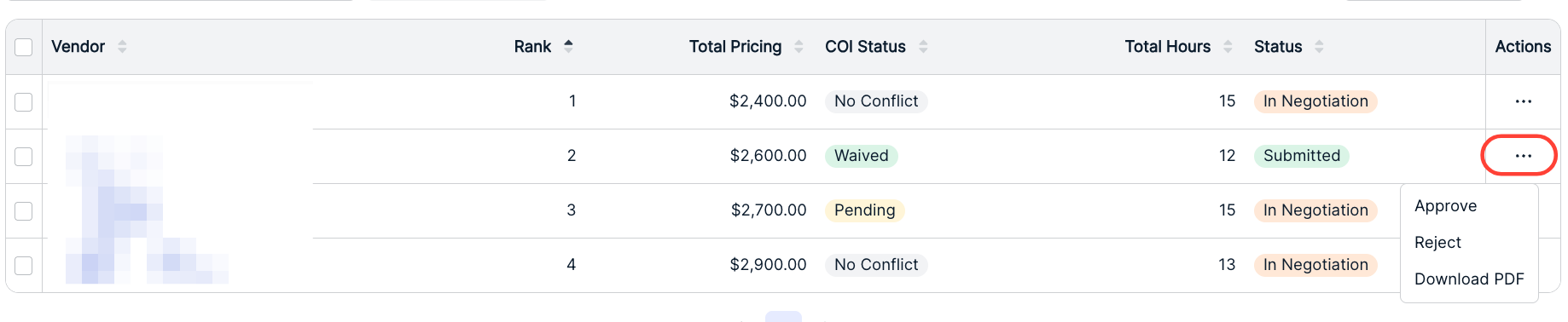1568x322 pixels.
Task: Sort by Total Pricing arrows
Action: pos(799,47)
